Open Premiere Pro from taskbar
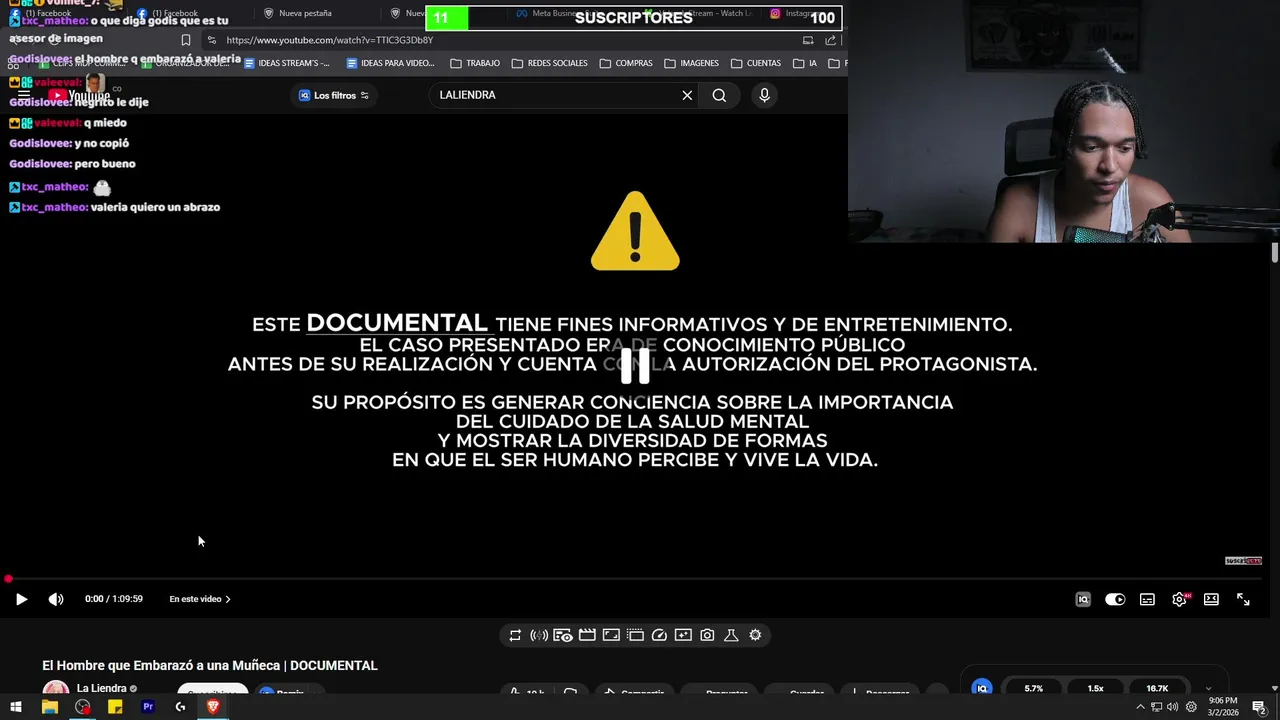1280x720 pixels. pos(148,707)
